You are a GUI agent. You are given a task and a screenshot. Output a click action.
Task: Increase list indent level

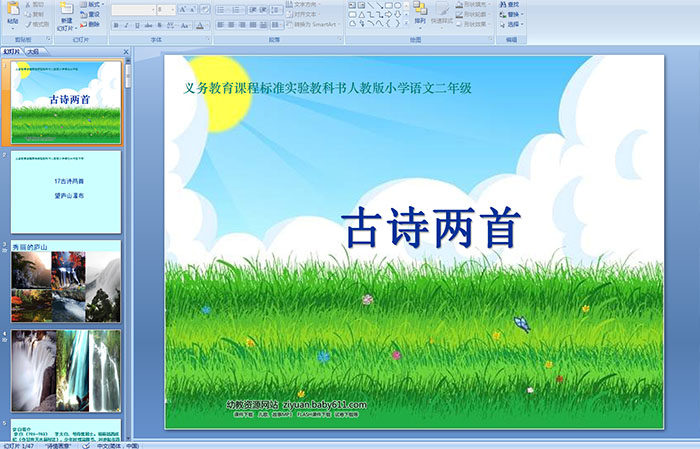[x=264, y=9]
